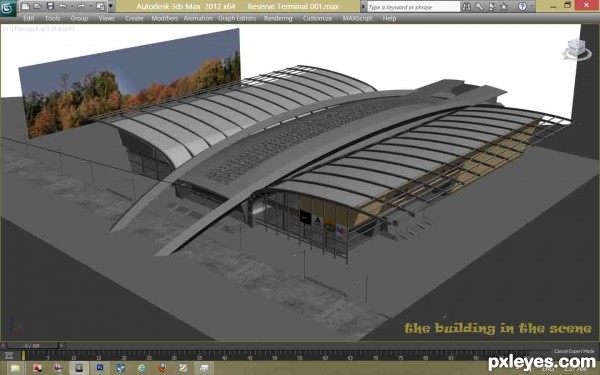Open the MAXScript menu
600x375 pixels.
(x=357, y=18)
